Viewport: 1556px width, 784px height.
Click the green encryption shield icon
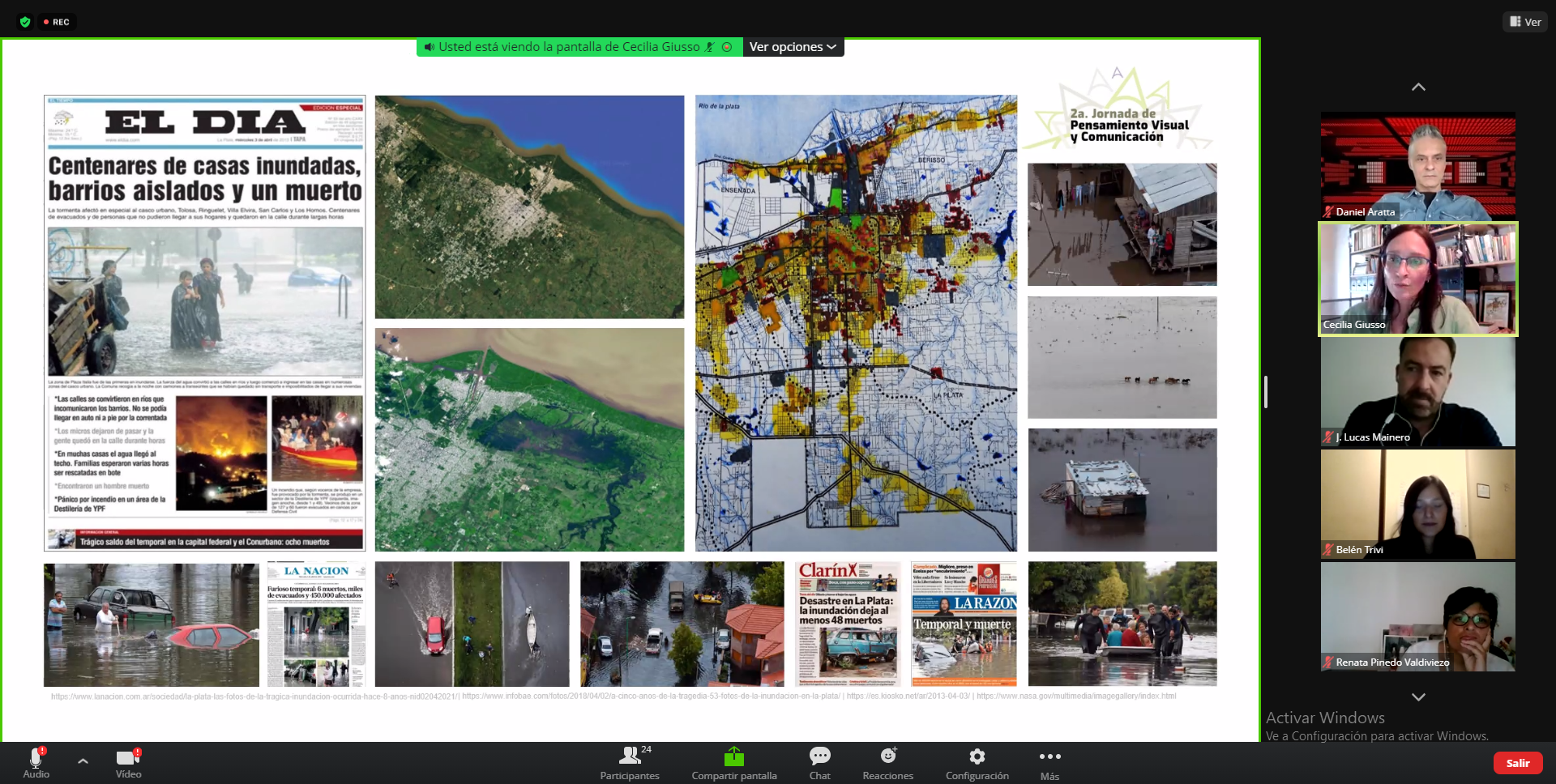[x=25, y=22]
